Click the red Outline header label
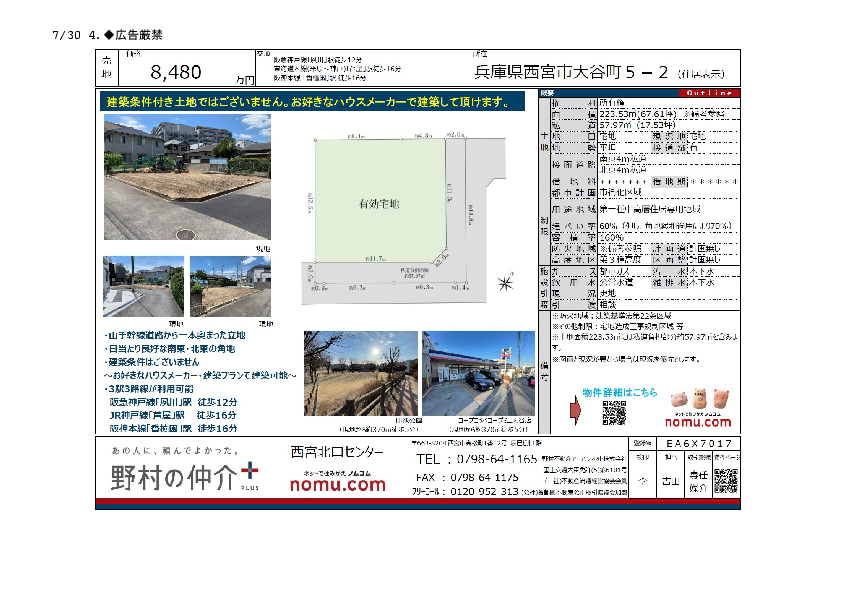Image resolution: width=842 pixels, height=595 pixels. (707, 92)
